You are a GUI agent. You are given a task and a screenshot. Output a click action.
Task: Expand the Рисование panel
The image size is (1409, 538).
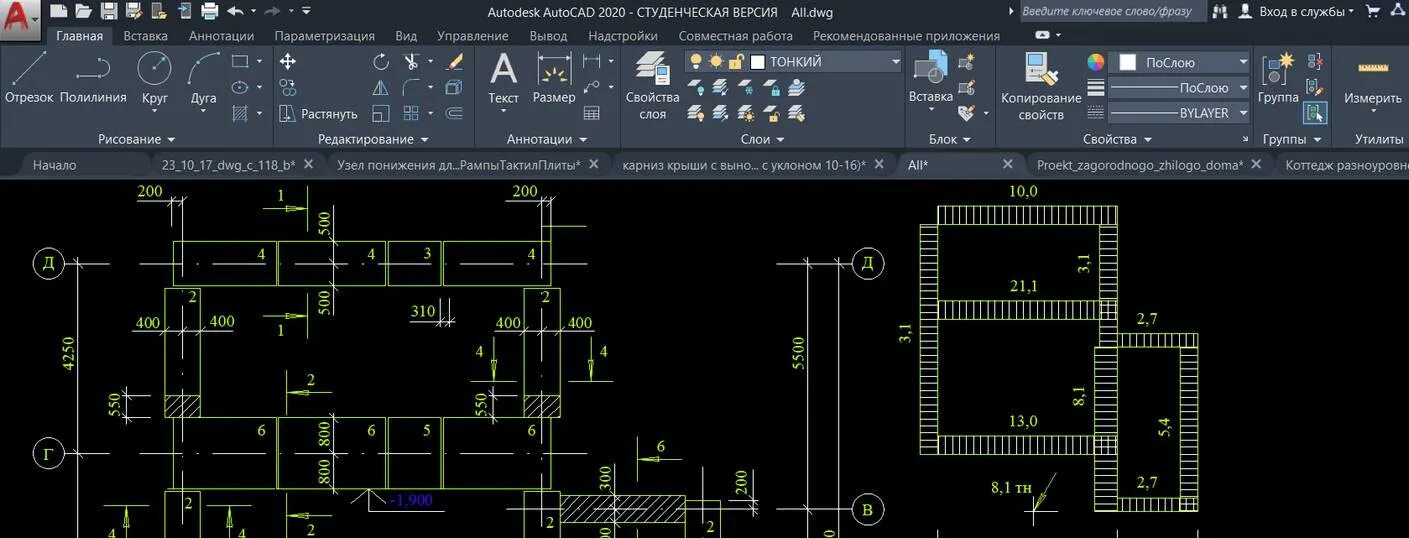136,139
